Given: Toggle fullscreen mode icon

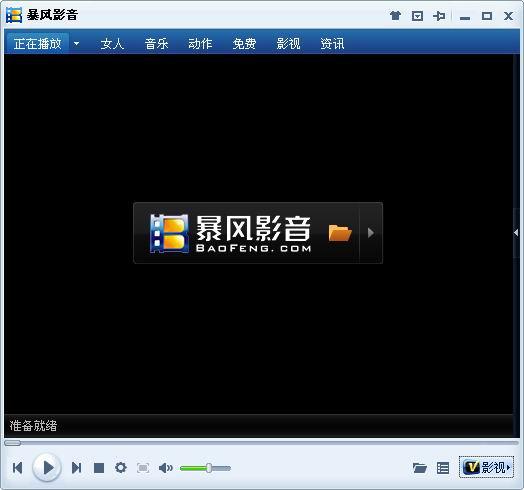Looking at the screenshot, I should (143, 468).
